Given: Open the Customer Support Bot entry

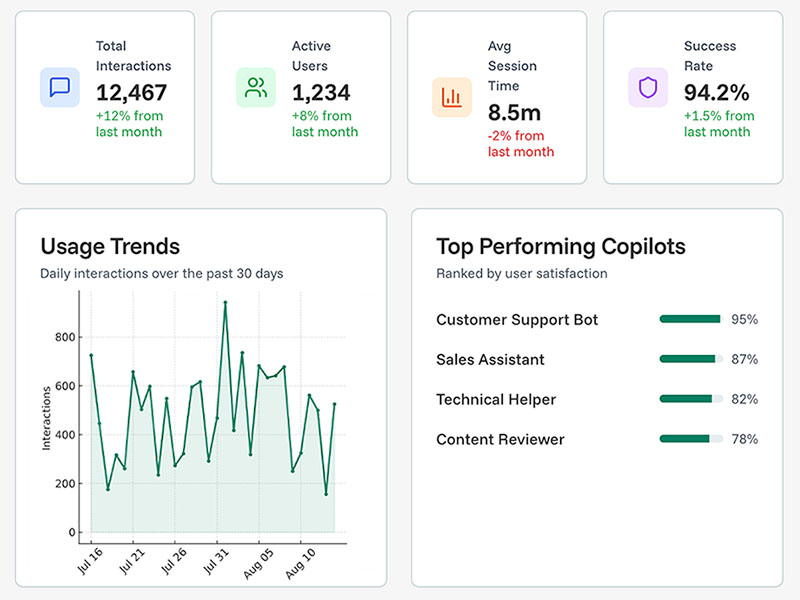Looking at the screenshot, I should pos(517,320).
